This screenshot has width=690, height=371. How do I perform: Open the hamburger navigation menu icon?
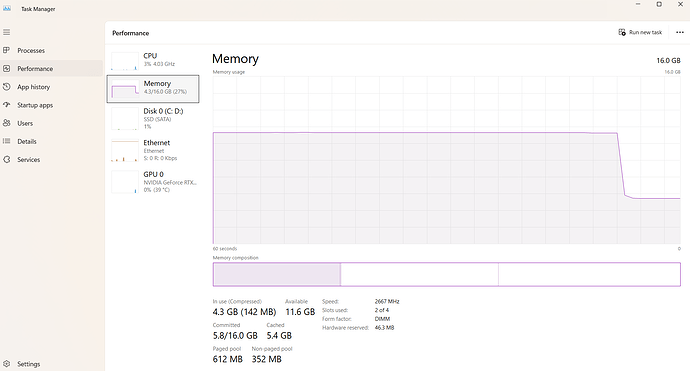coord(7,32)
